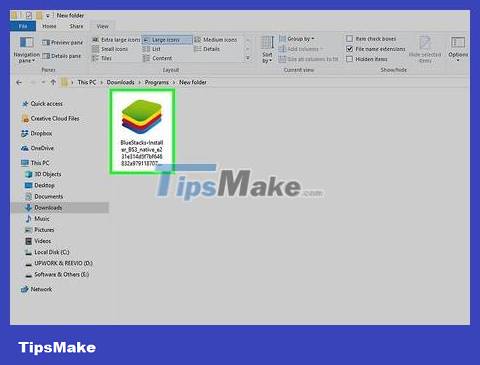Viewport: 480px width, 365px height.
Task: Open the Group by dropdown
Action: 296,39
